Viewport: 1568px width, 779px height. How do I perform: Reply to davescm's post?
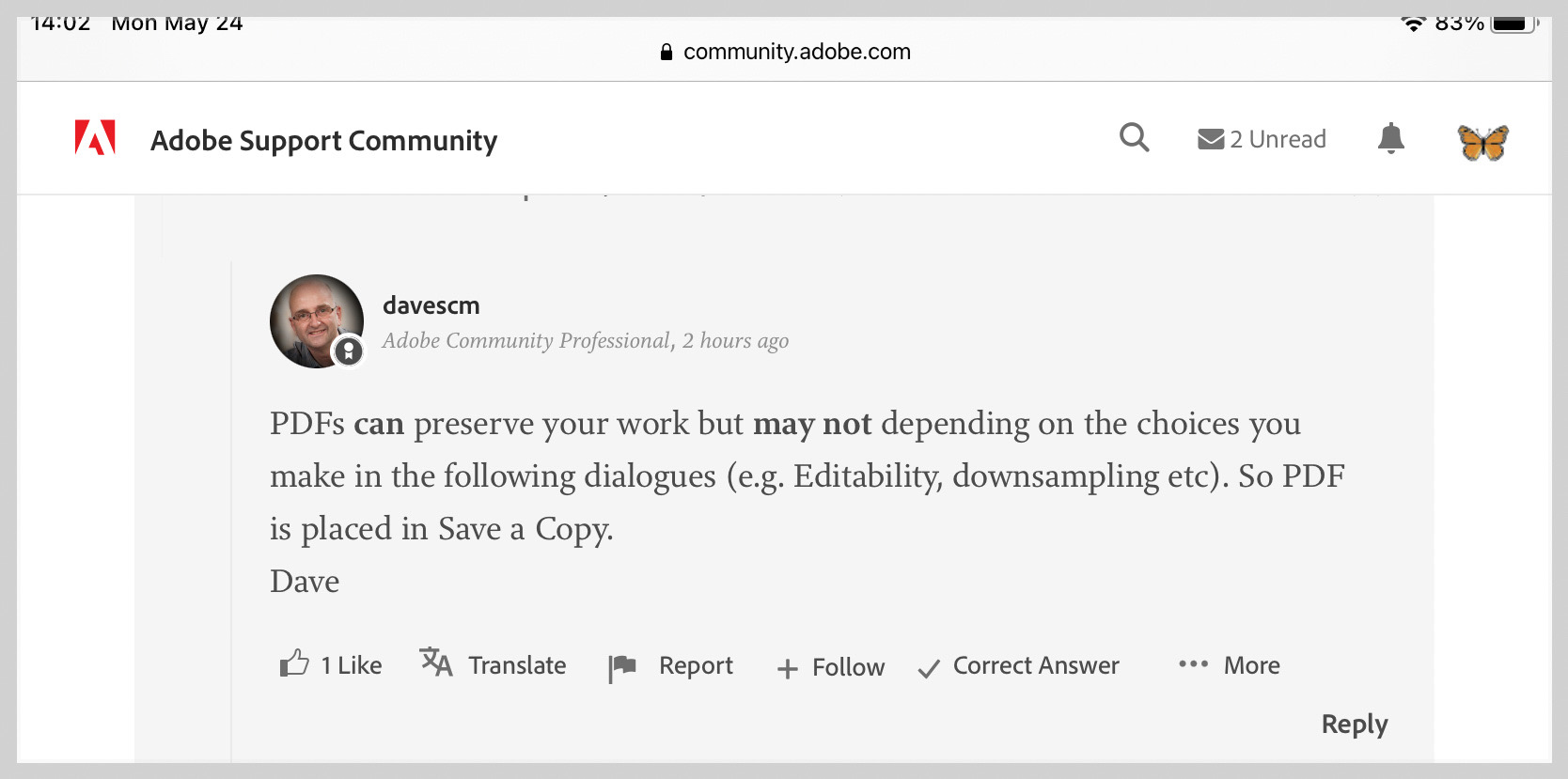(x=1354, y=724)
